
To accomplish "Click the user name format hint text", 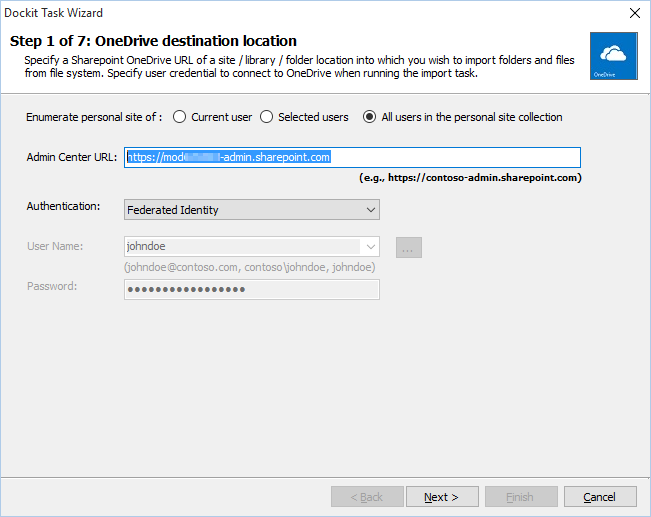I will coord(250,267).
